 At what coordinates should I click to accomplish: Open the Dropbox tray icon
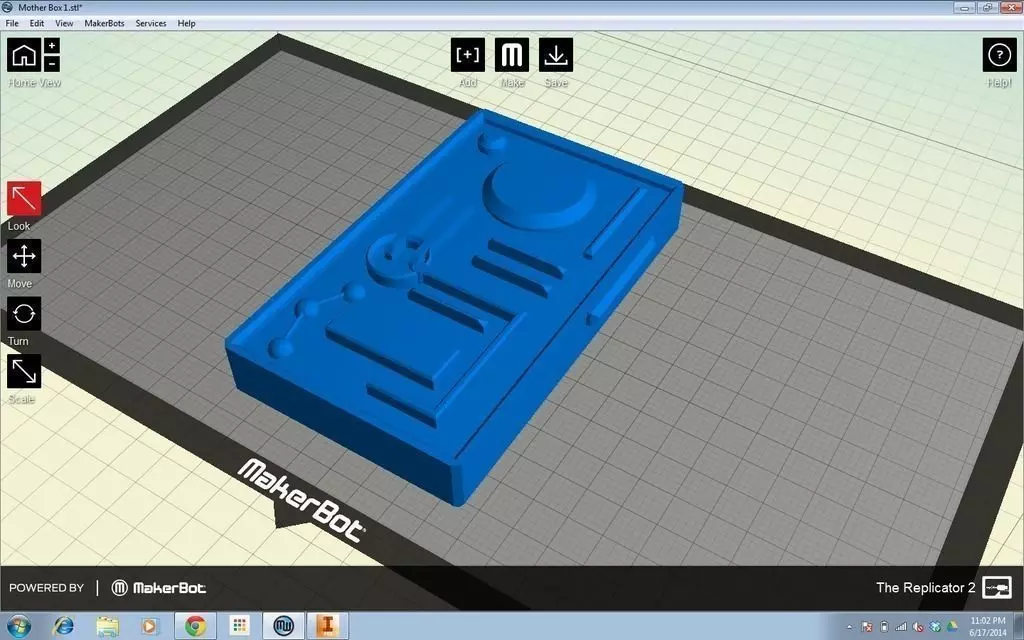(x=935, y=627)
